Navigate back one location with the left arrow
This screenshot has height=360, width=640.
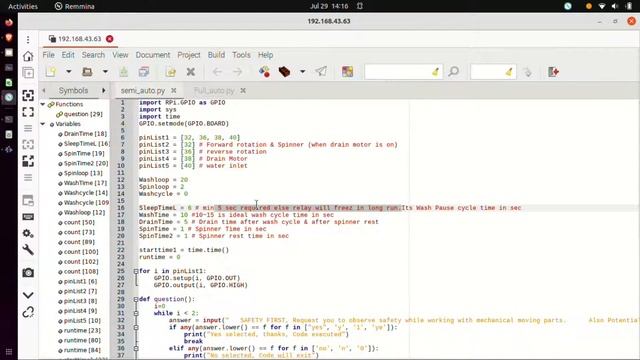coord(217,72)
